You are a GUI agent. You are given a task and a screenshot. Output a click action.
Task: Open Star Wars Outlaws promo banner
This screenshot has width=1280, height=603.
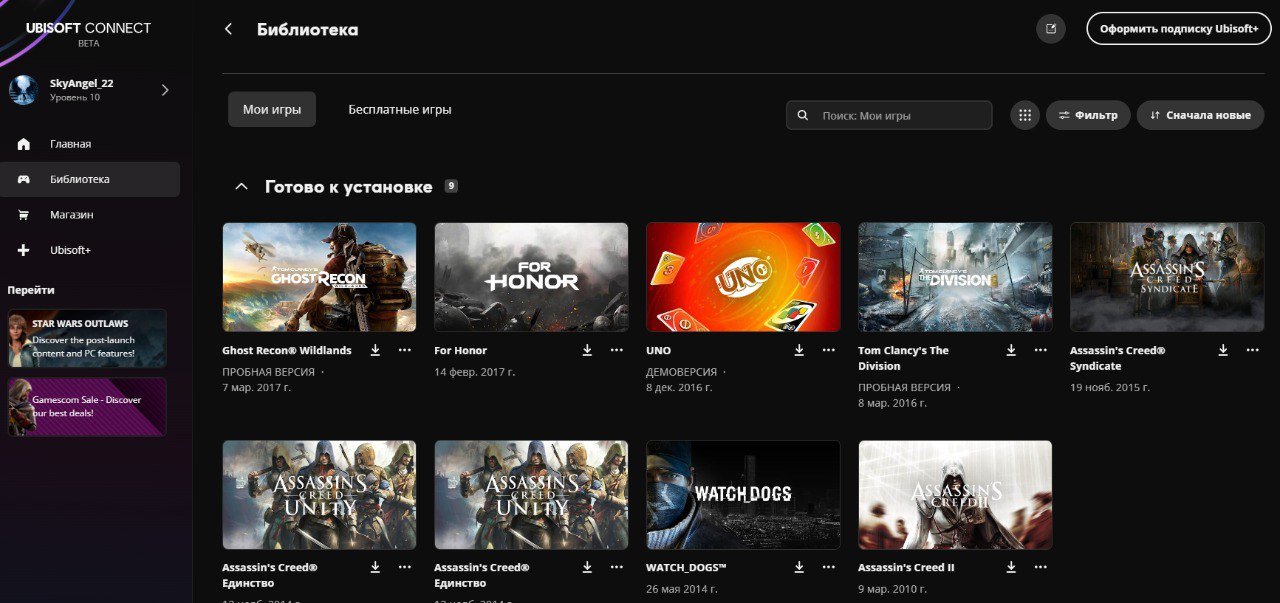point(88,339)
